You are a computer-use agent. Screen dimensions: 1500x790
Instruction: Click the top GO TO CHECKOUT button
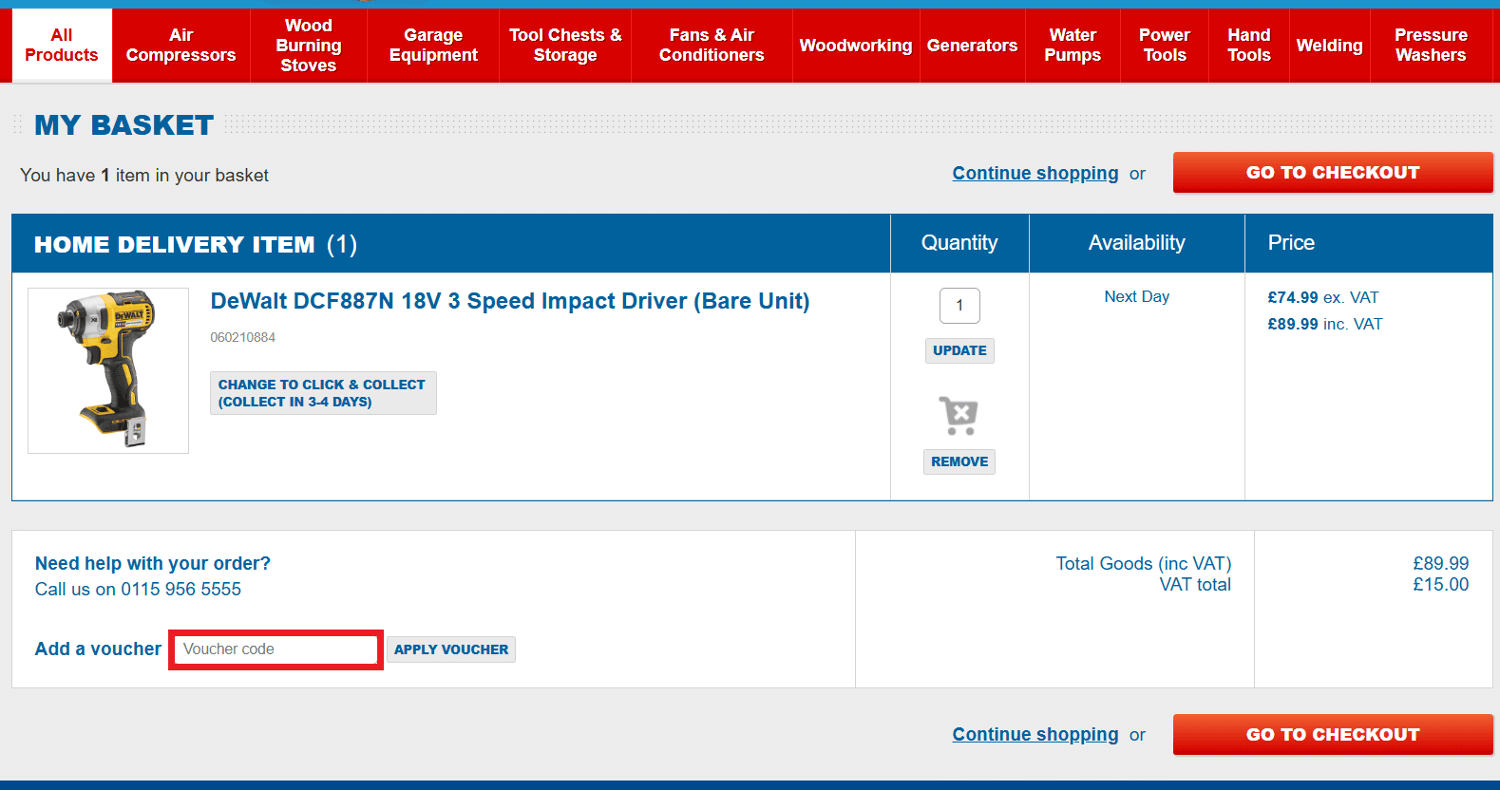pos(1333,172)
